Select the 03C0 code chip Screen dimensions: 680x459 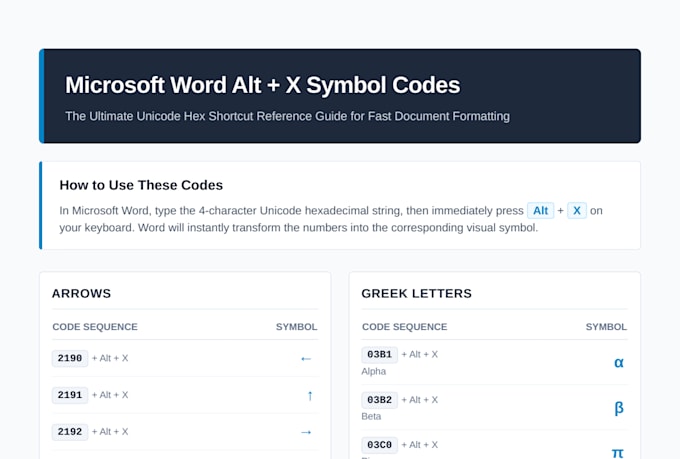(379, 445)
